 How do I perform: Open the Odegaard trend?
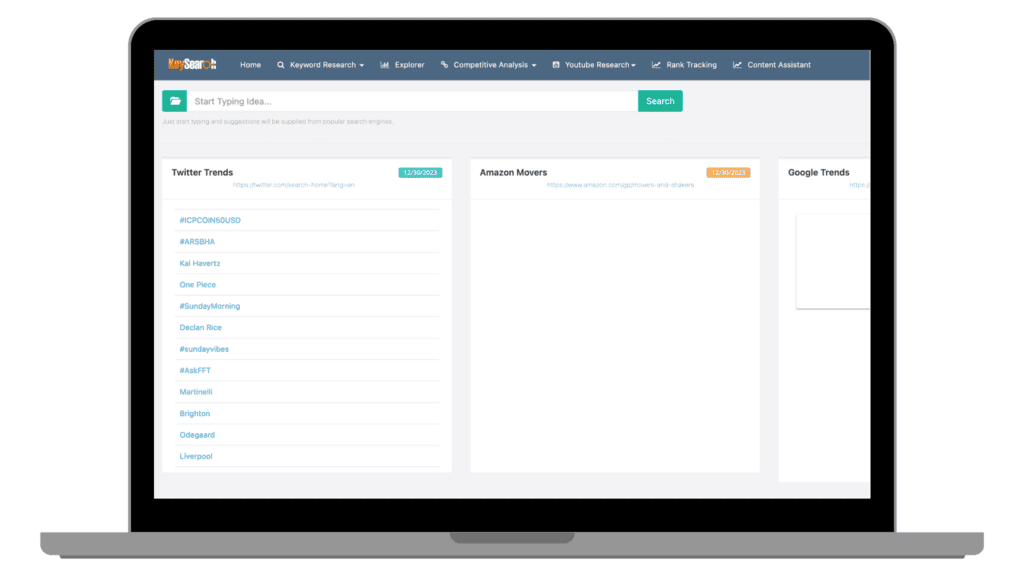pos(197,435)
